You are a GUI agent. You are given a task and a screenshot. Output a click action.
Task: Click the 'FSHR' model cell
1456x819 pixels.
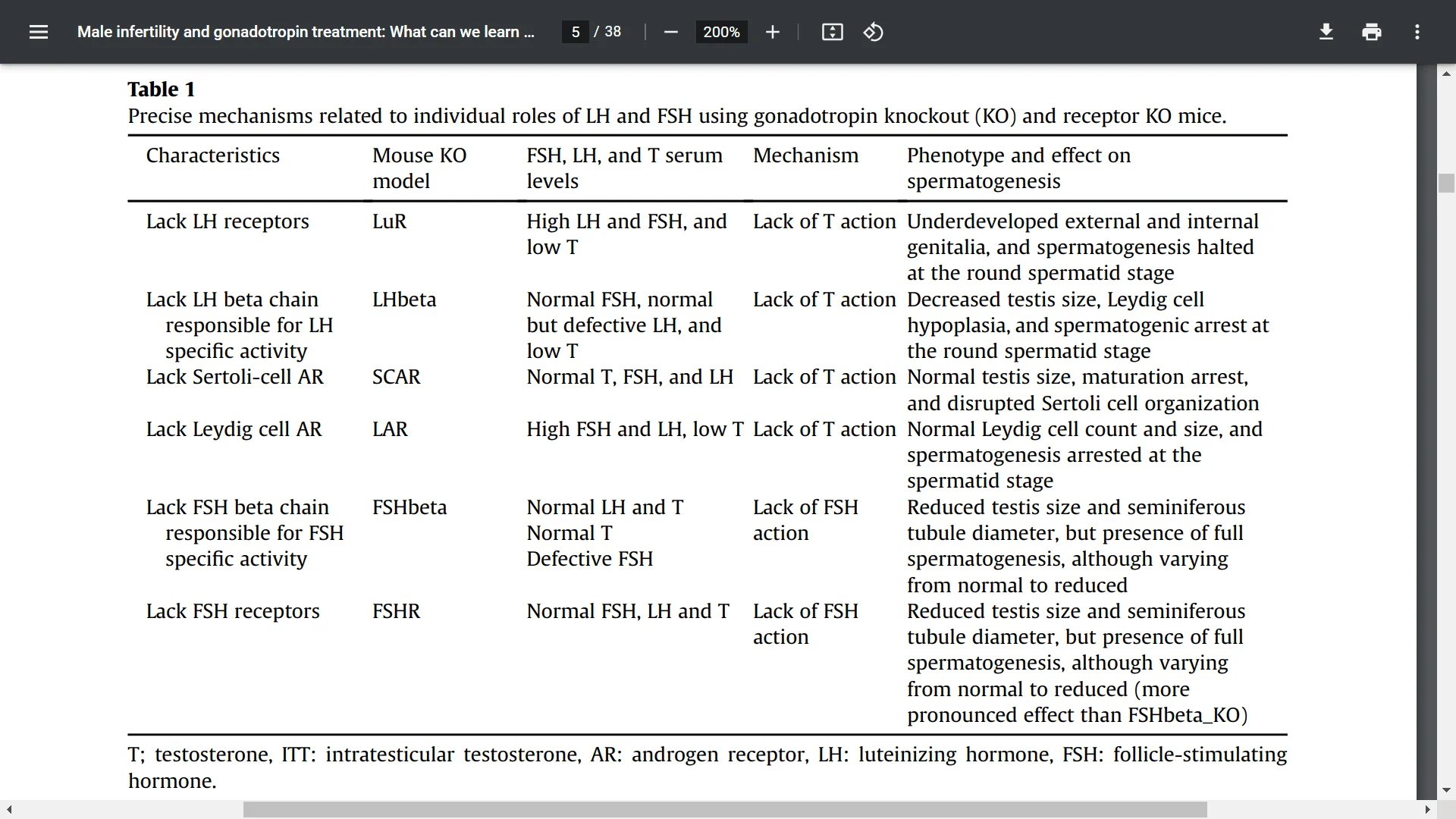396,611
